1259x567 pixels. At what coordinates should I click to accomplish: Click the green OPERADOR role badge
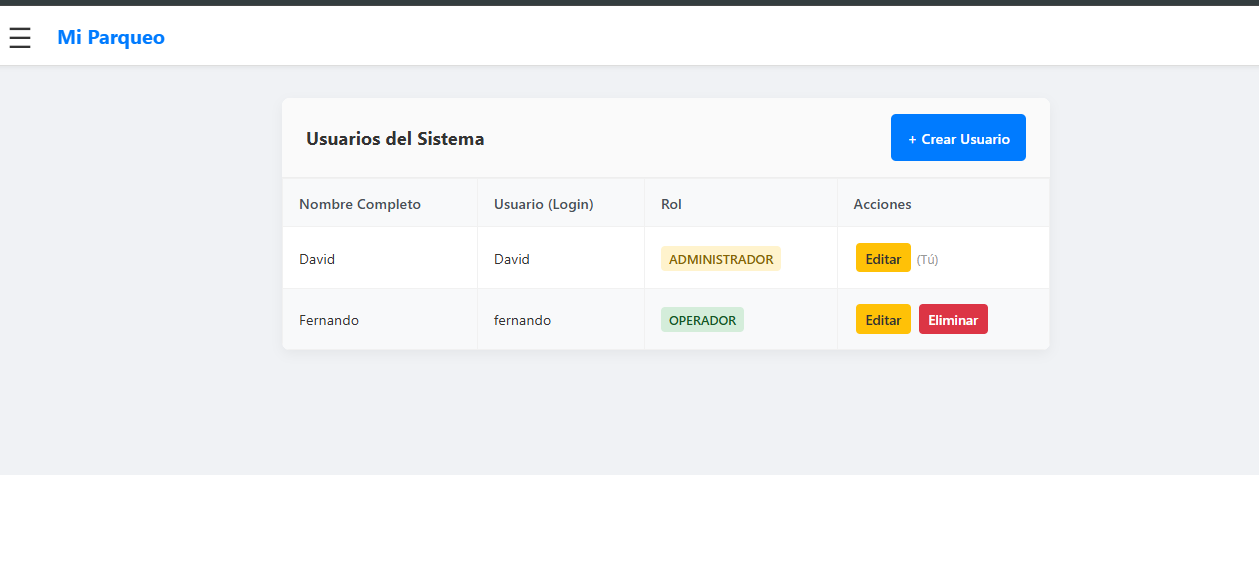(702, 320)
